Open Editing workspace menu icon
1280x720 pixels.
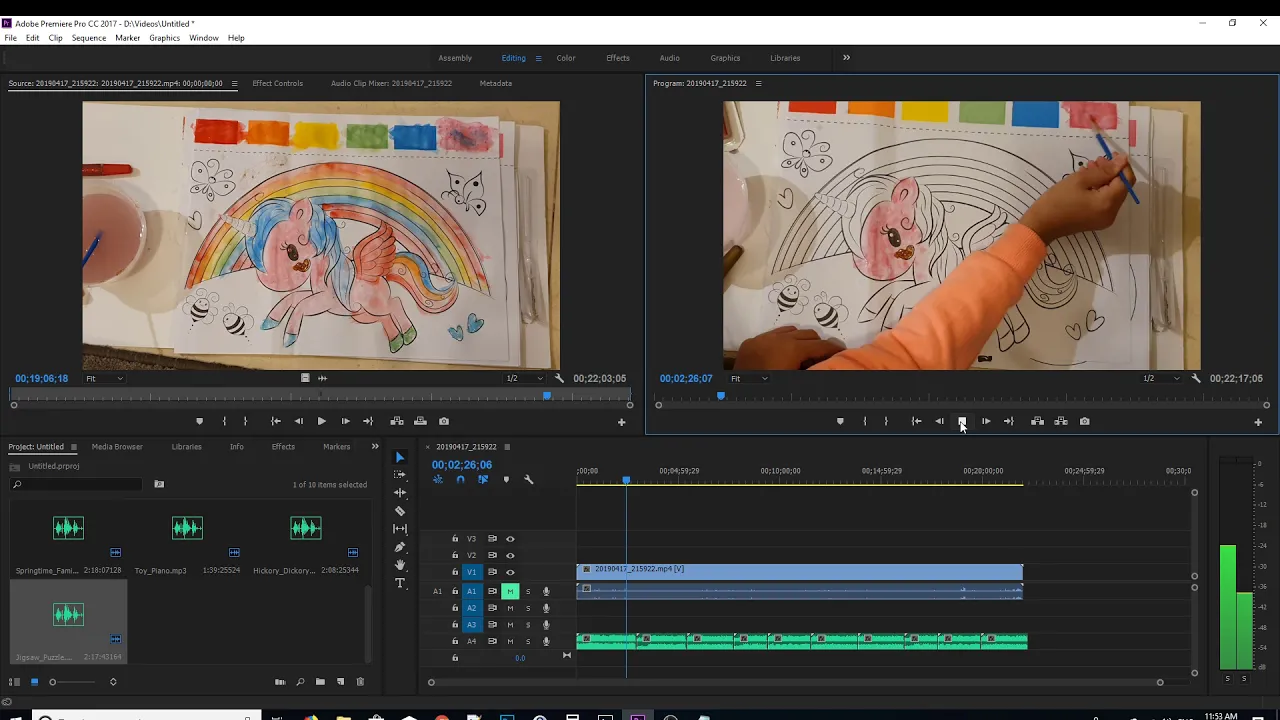538,58
